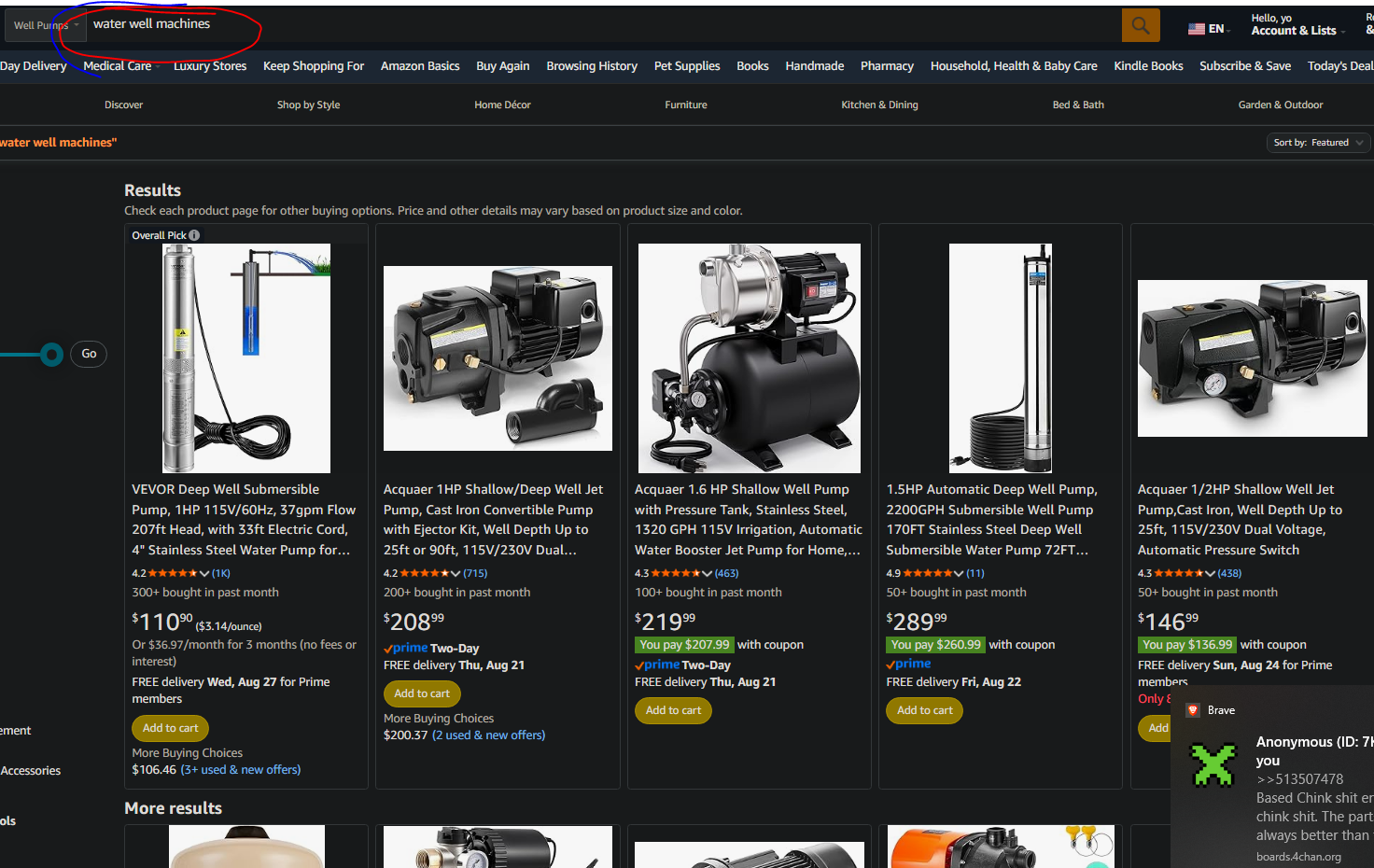Go to Subscribe & Save
Screen dimensions: 1374x868
point(1245,66)
